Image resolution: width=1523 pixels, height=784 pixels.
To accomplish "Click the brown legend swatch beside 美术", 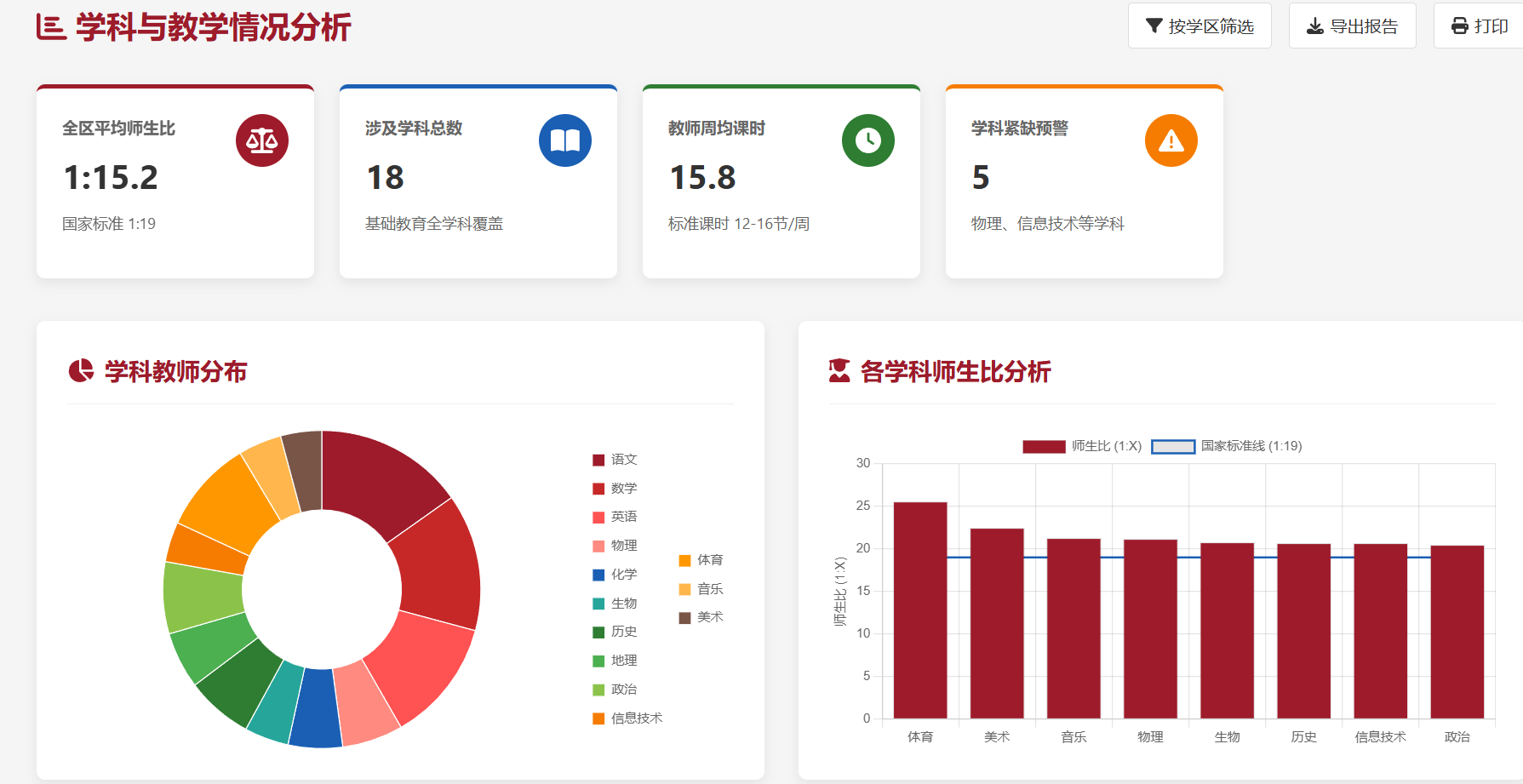I will (x=684, y=617).
